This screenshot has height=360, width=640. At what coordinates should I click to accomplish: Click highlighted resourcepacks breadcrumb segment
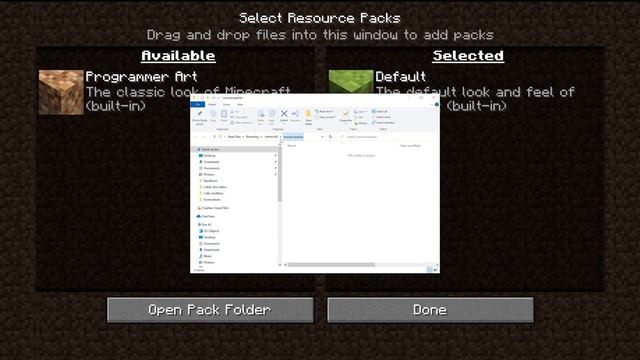pyautogui.click(x=293, y=137)
